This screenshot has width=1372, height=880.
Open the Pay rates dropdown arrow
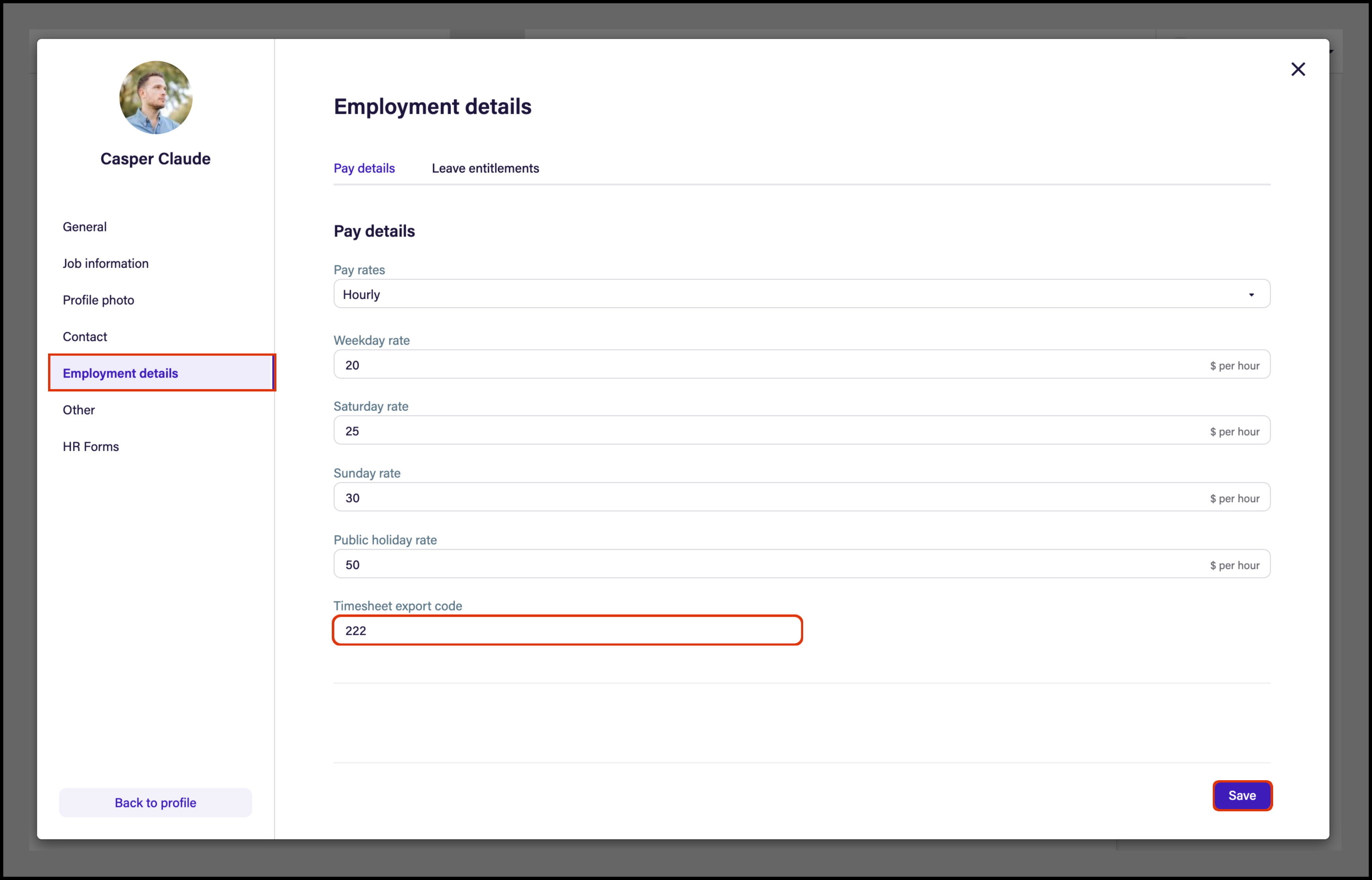point(1251,295)
